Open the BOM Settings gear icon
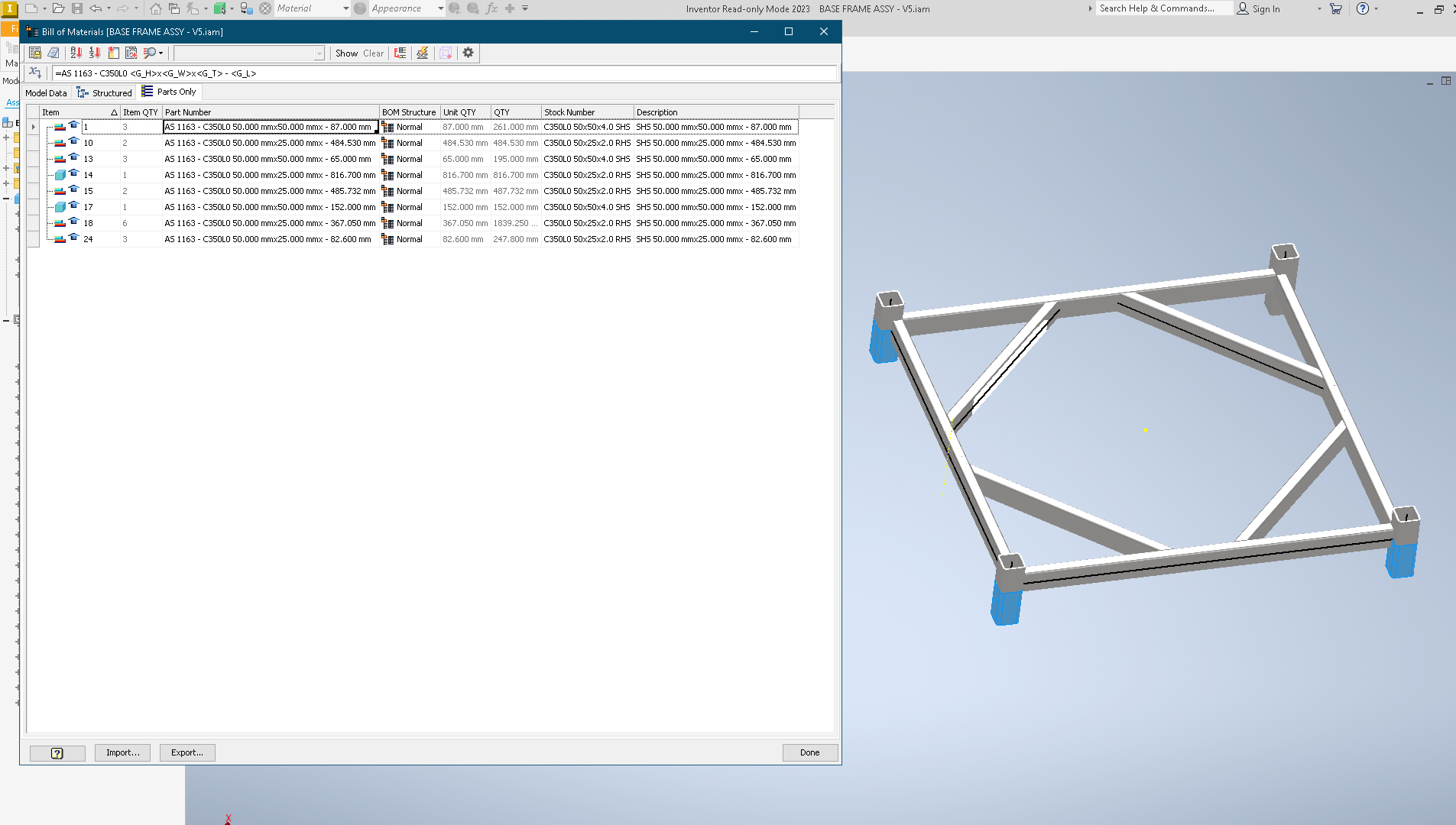1456x825 pixels. (468, 53)
